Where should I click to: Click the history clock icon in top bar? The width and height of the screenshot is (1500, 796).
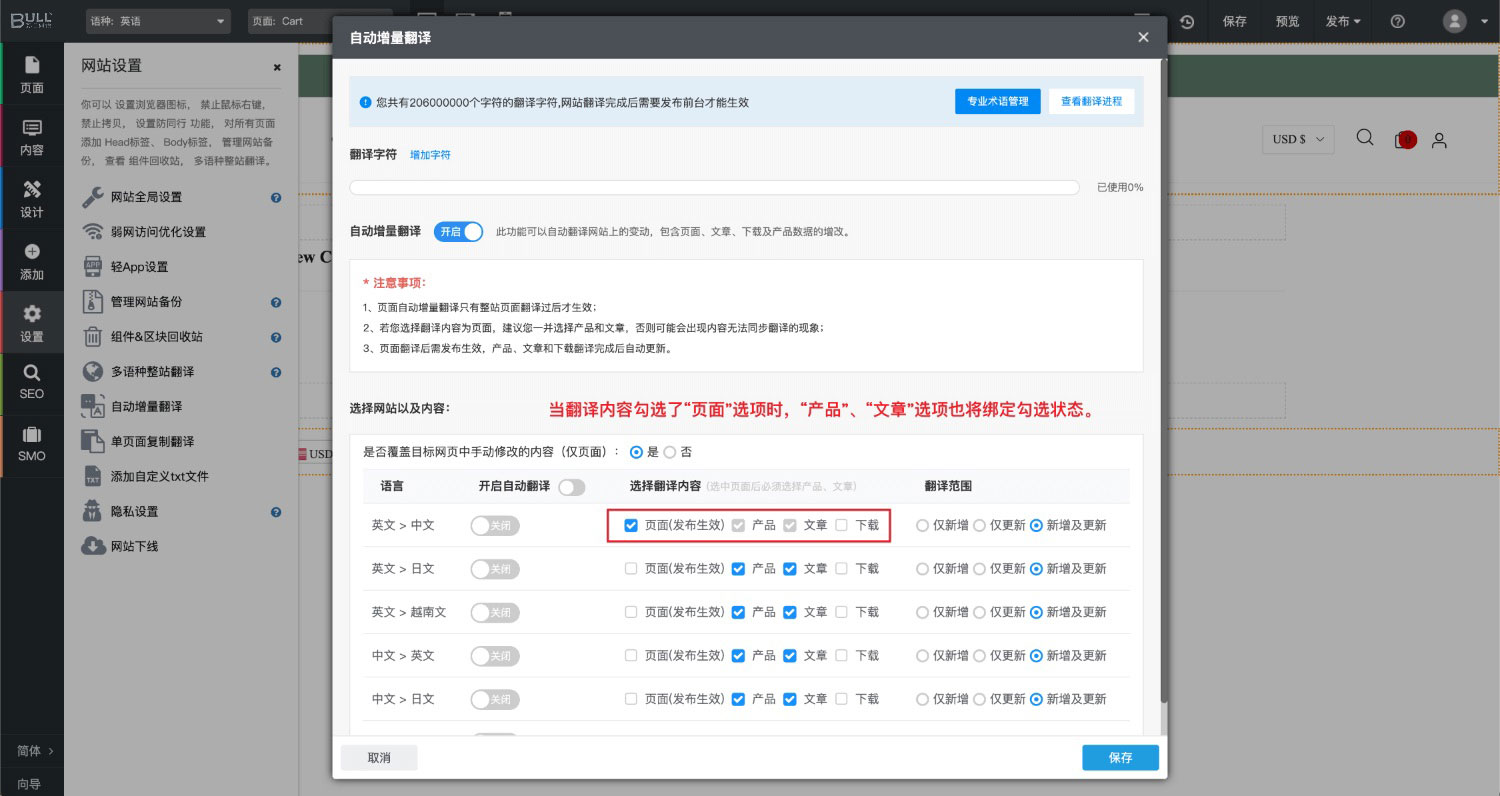click(x=1187, y=21)
